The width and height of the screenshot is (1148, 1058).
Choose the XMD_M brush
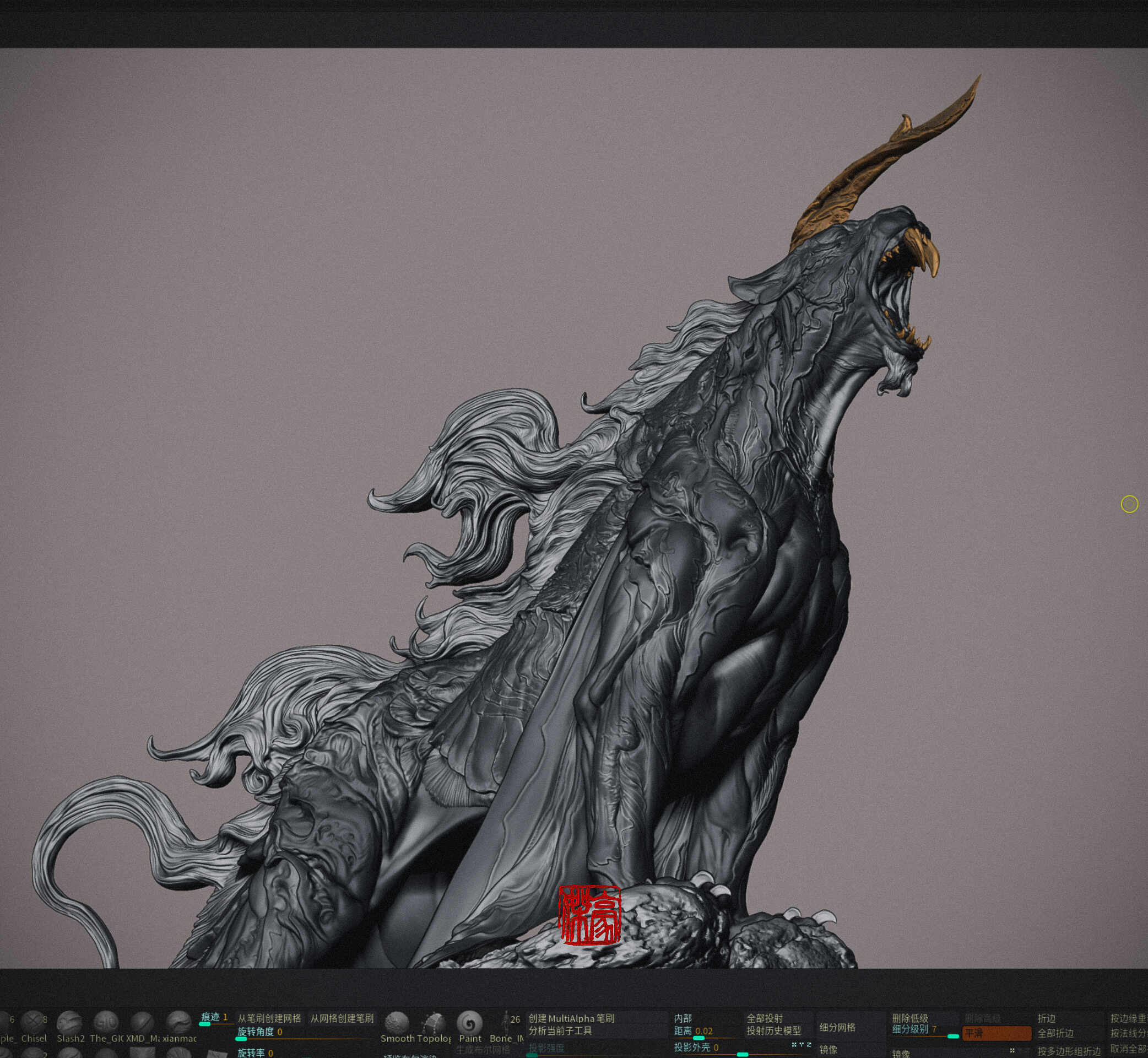[x=142, y=1022]
